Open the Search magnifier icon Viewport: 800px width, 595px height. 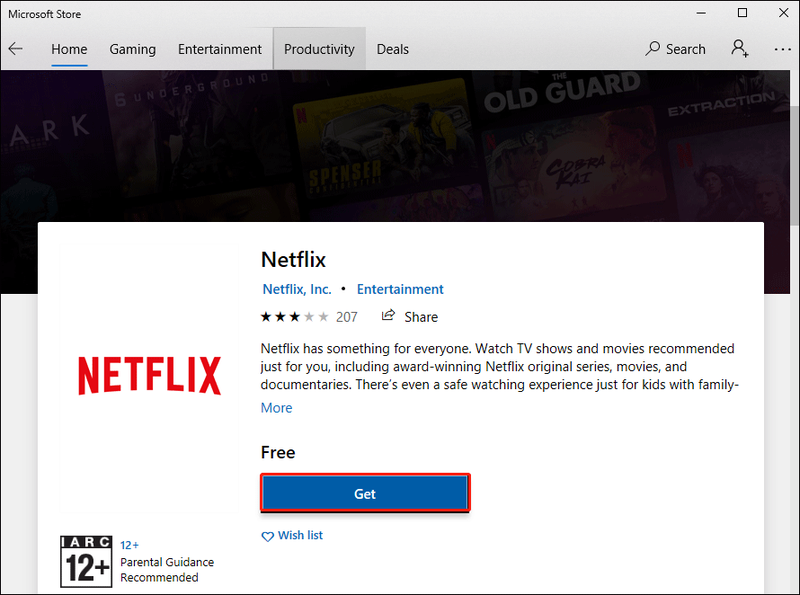tap(652, 48)
